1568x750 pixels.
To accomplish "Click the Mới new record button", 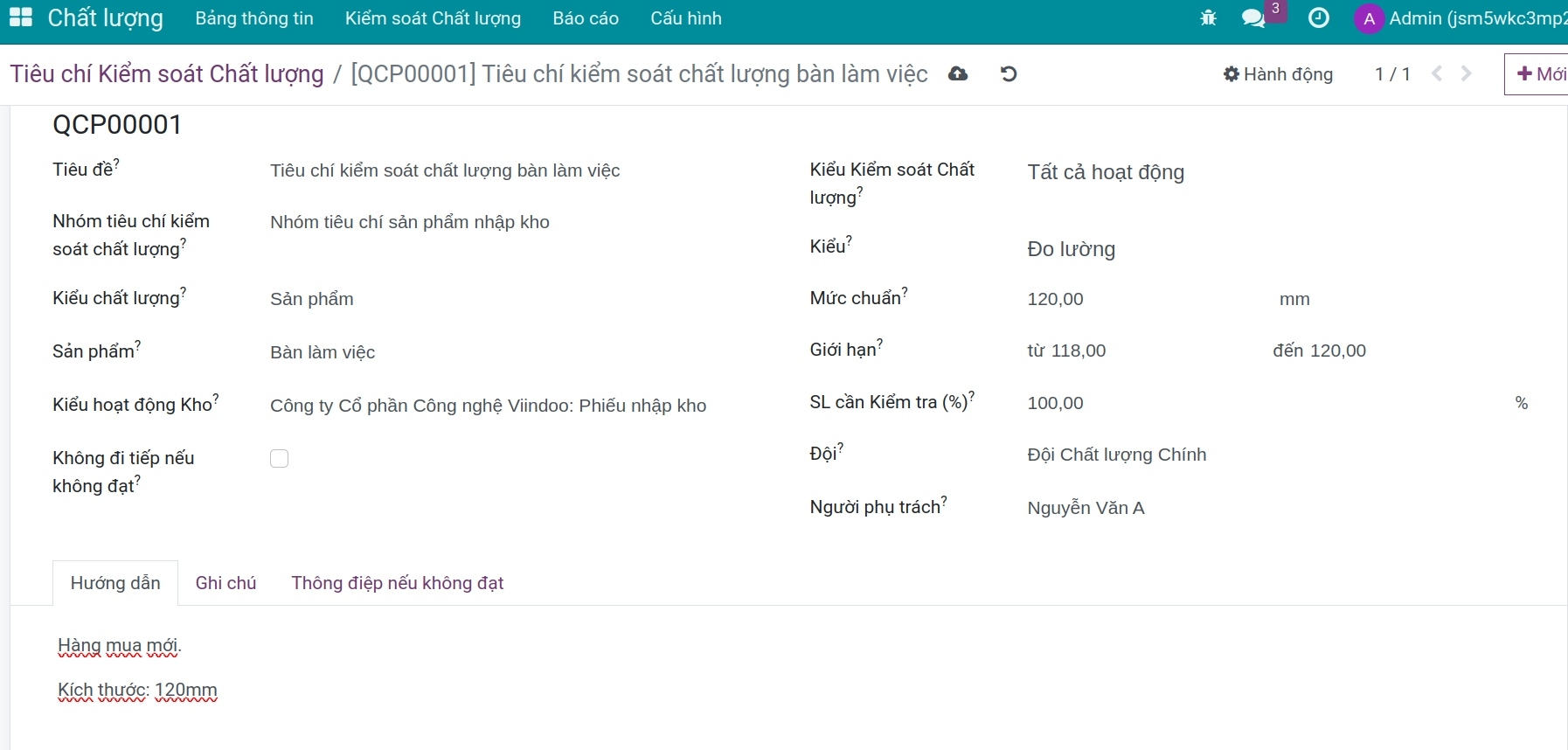I will (x=1538, y=74).
